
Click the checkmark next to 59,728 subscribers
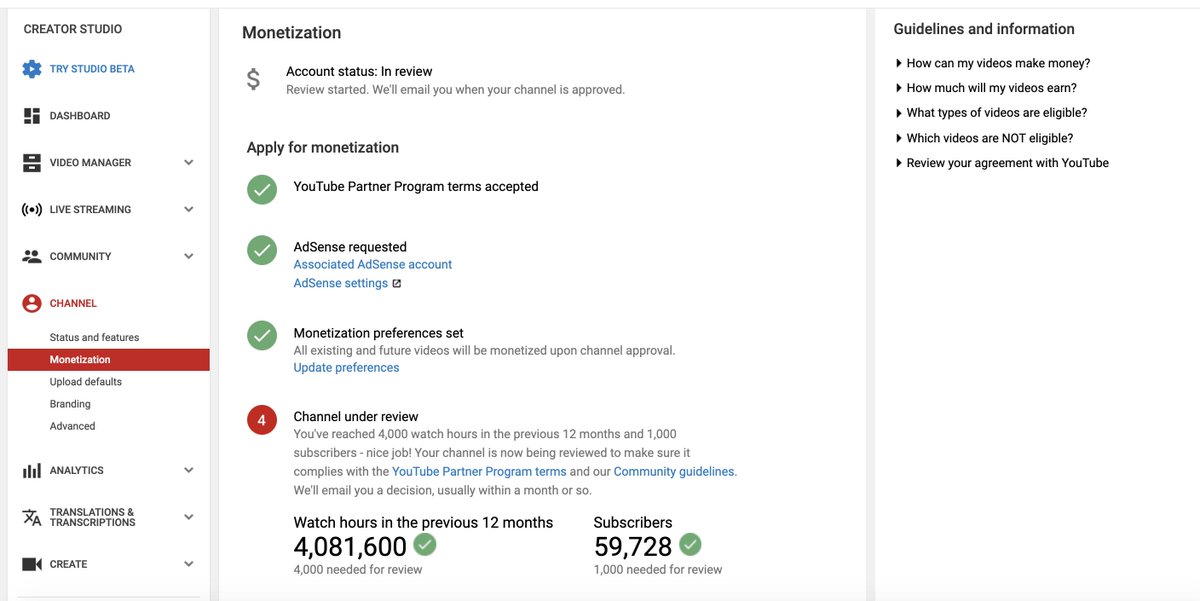point(690,545)
